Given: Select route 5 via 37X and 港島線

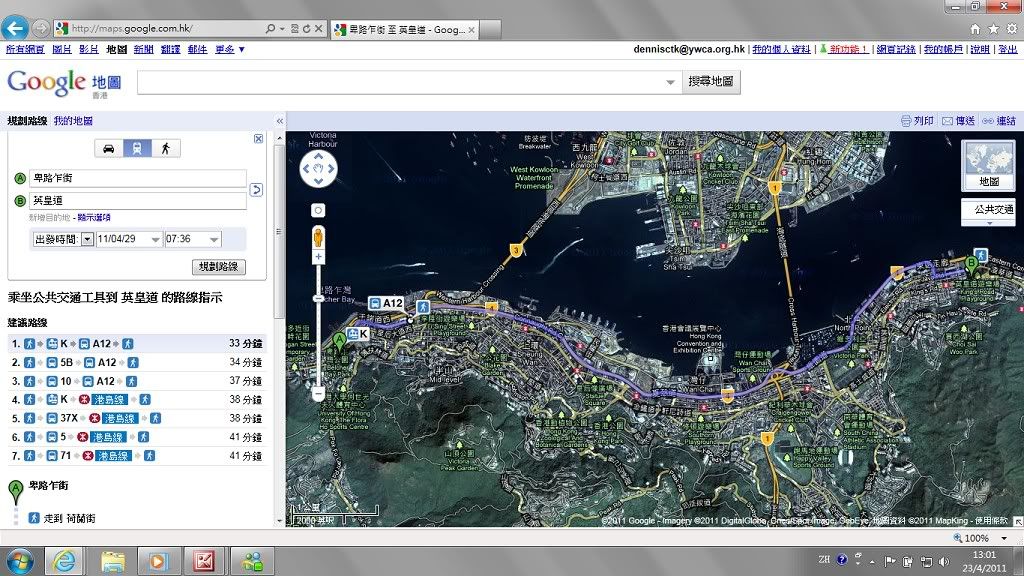Looking at the screenshot, I should 136,419.
